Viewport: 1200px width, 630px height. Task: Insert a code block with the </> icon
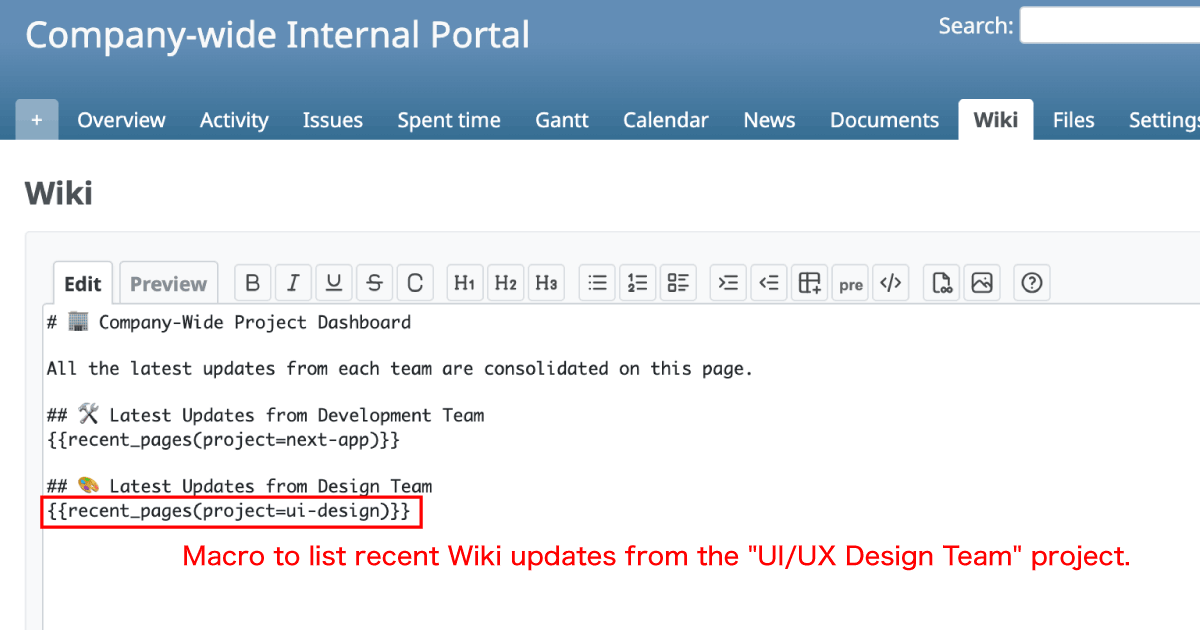click(890, 282)
